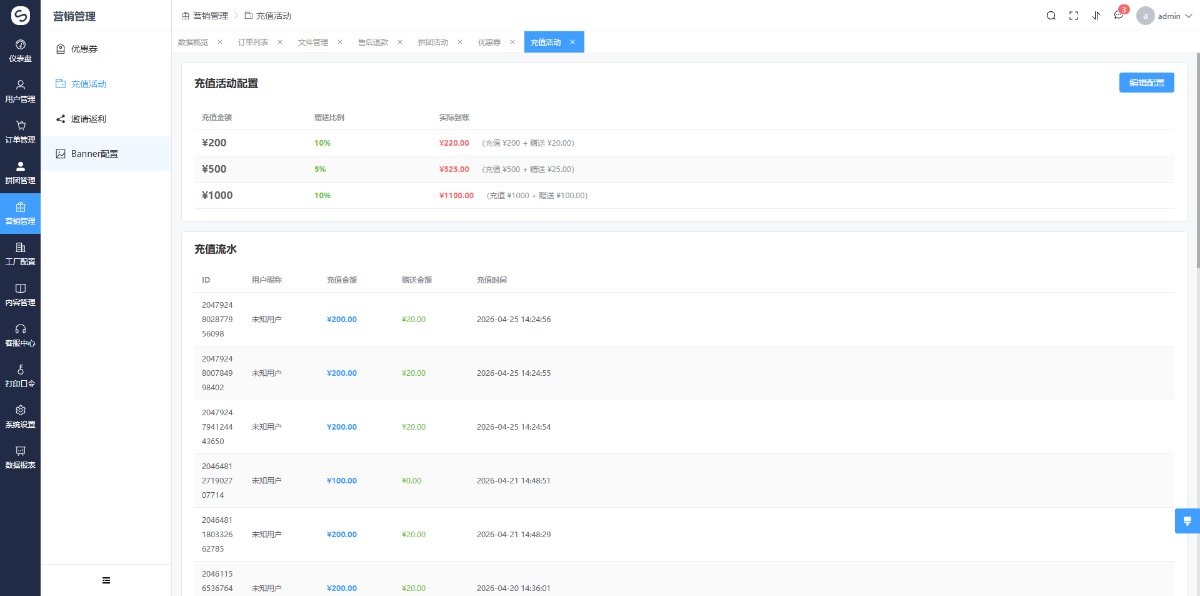Image resolution: width=1200 pixels, height=596 pixels.
Task: Switch to the 文件管理 tab
Action: point(313,42)
